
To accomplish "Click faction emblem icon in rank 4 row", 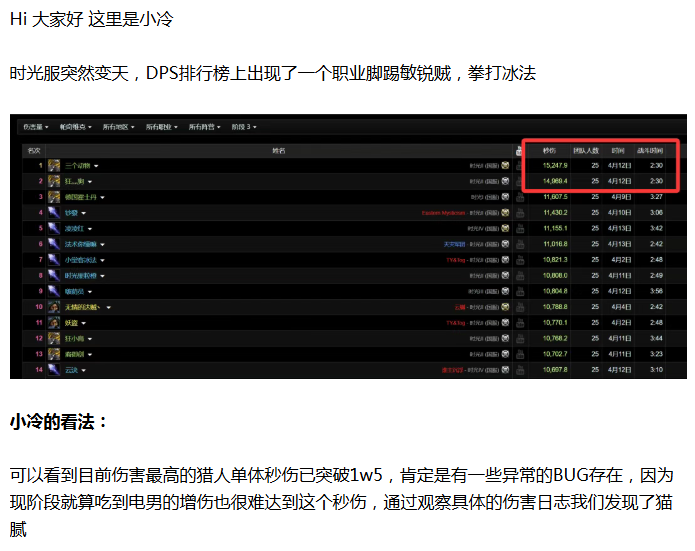I will tap(506, 213).
